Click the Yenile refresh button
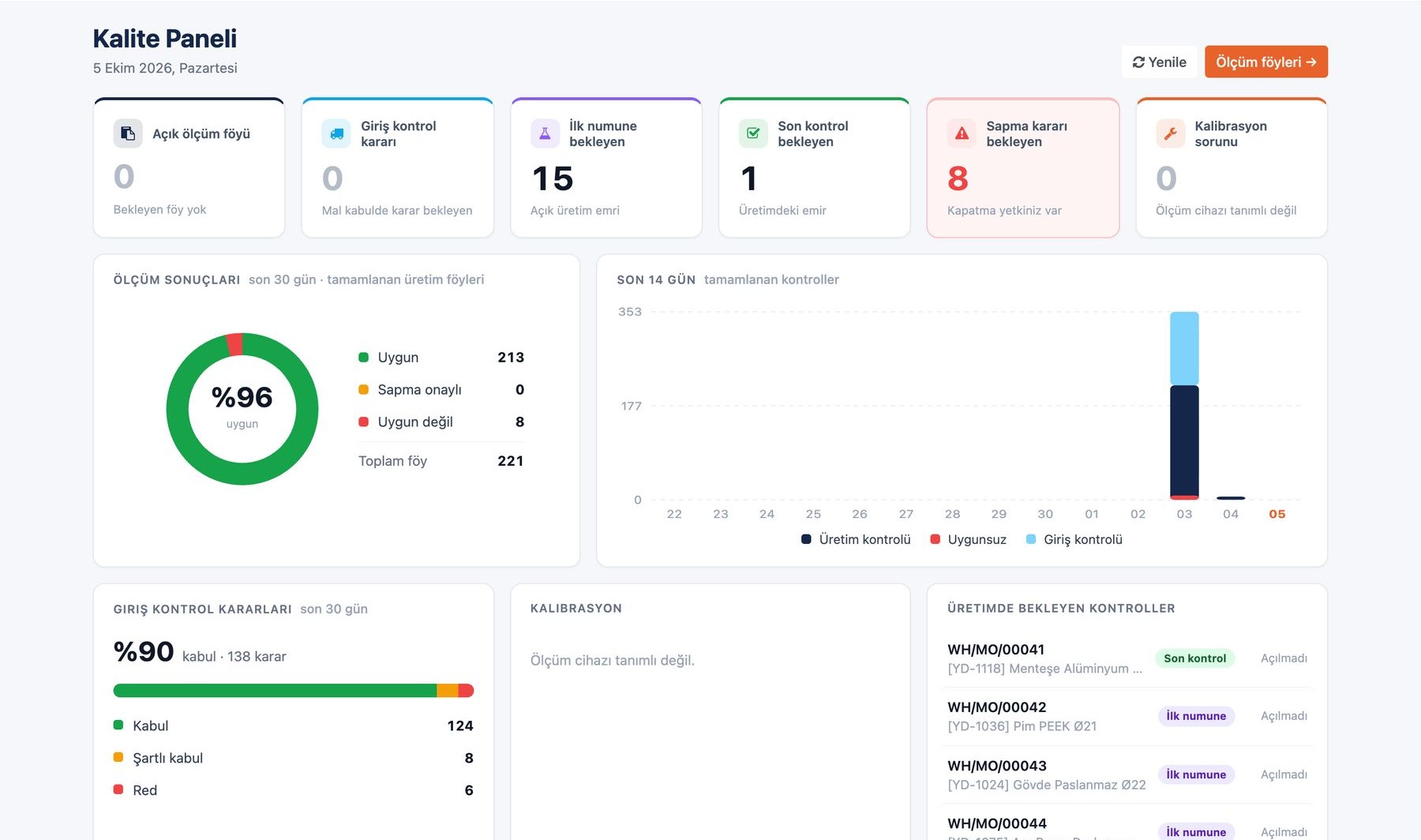1421x840 pixels. pyautogui.click(x=1159, y=62)
